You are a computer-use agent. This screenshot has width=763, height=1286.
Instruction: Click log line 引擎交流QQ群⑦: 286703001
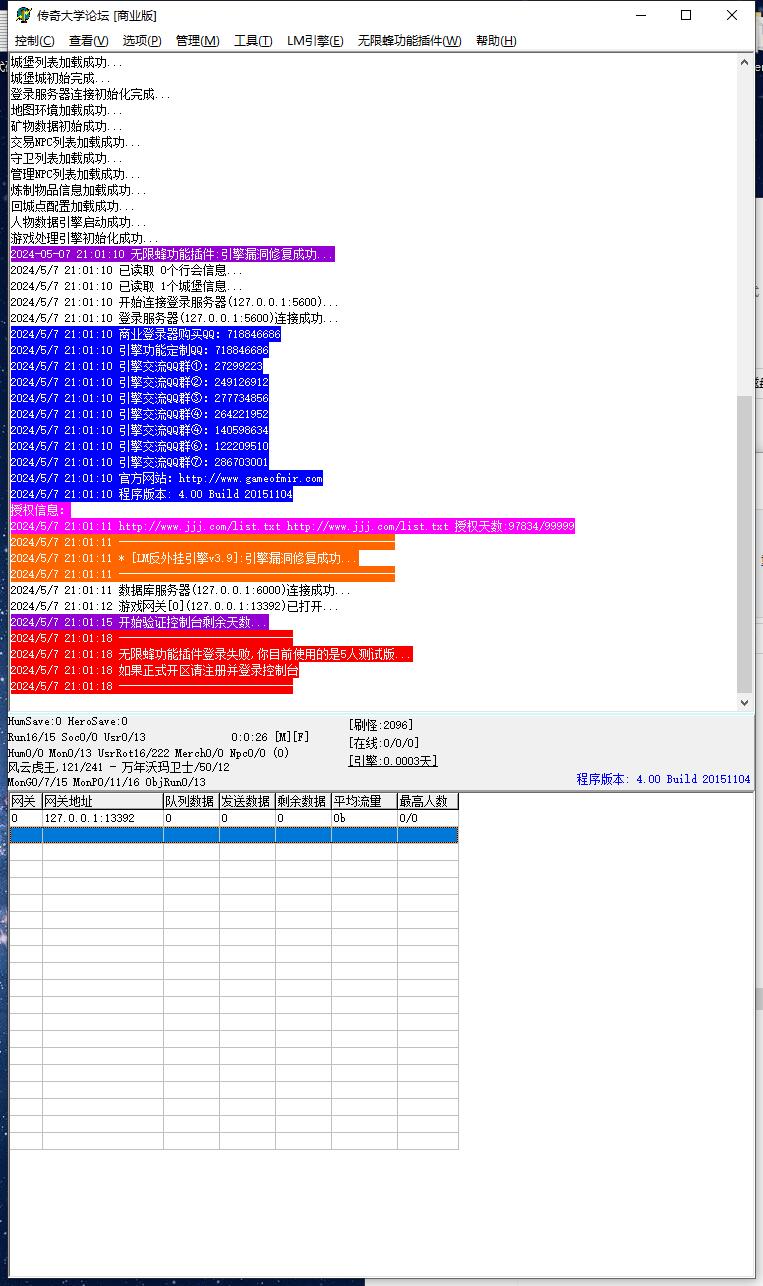[139, 462]
